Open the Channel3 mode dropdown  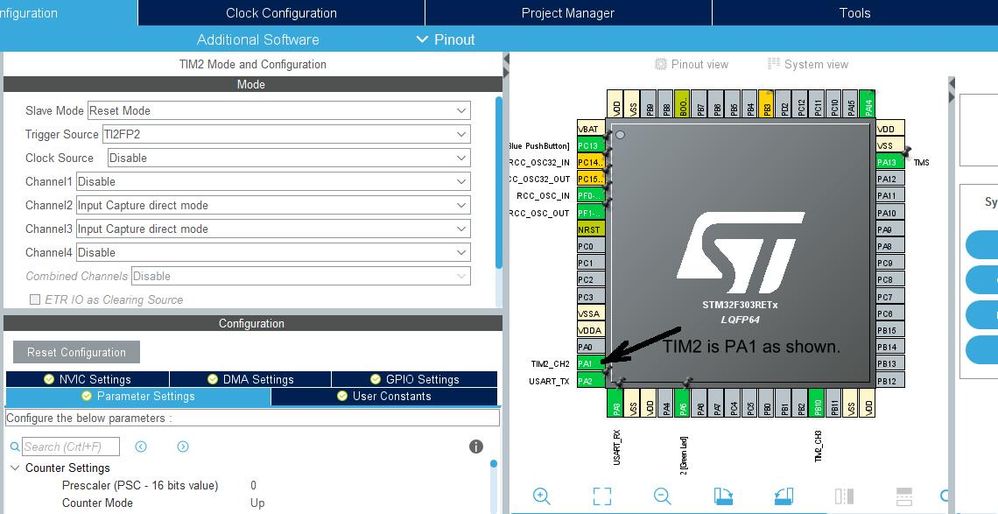tap(273, 228)
